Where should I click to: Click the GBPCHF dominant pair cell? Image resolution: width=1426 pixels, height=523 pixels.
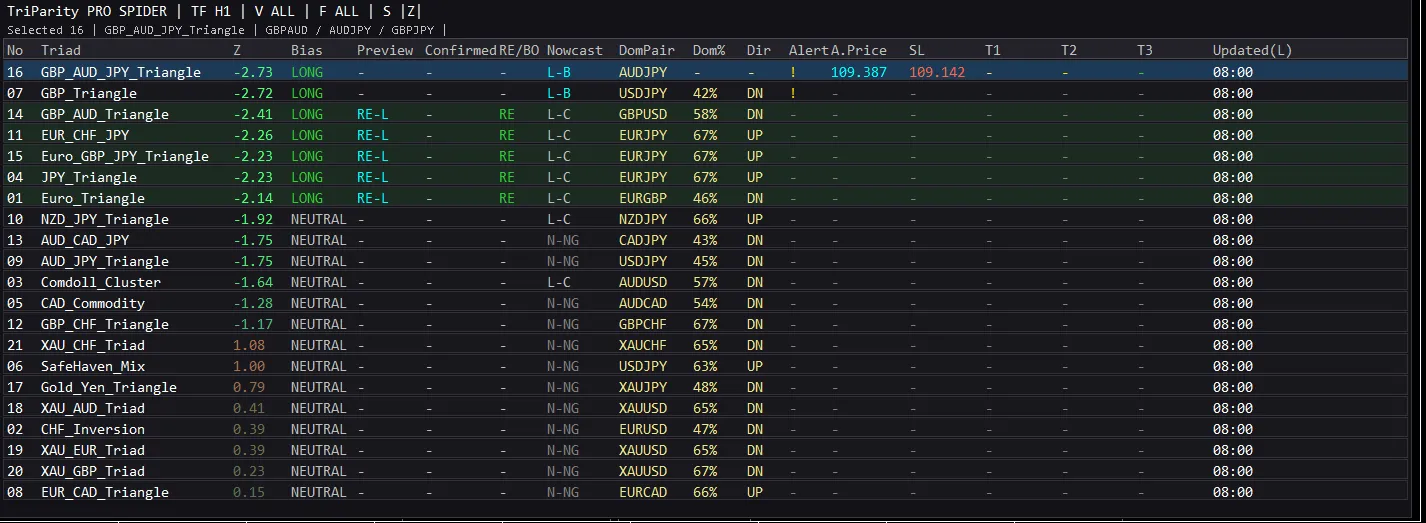[x=643, y=324]
